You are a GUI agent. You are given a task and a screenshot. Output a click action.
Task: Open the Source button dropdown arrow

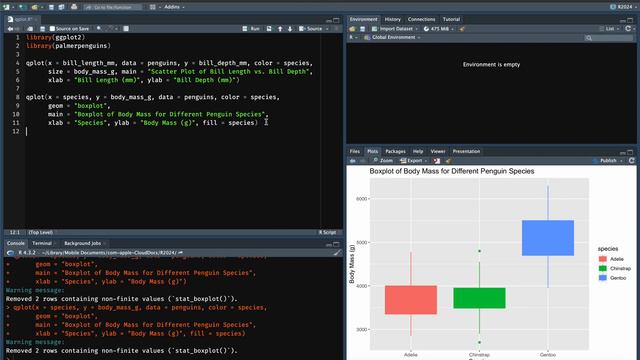[x=327, y=29]
